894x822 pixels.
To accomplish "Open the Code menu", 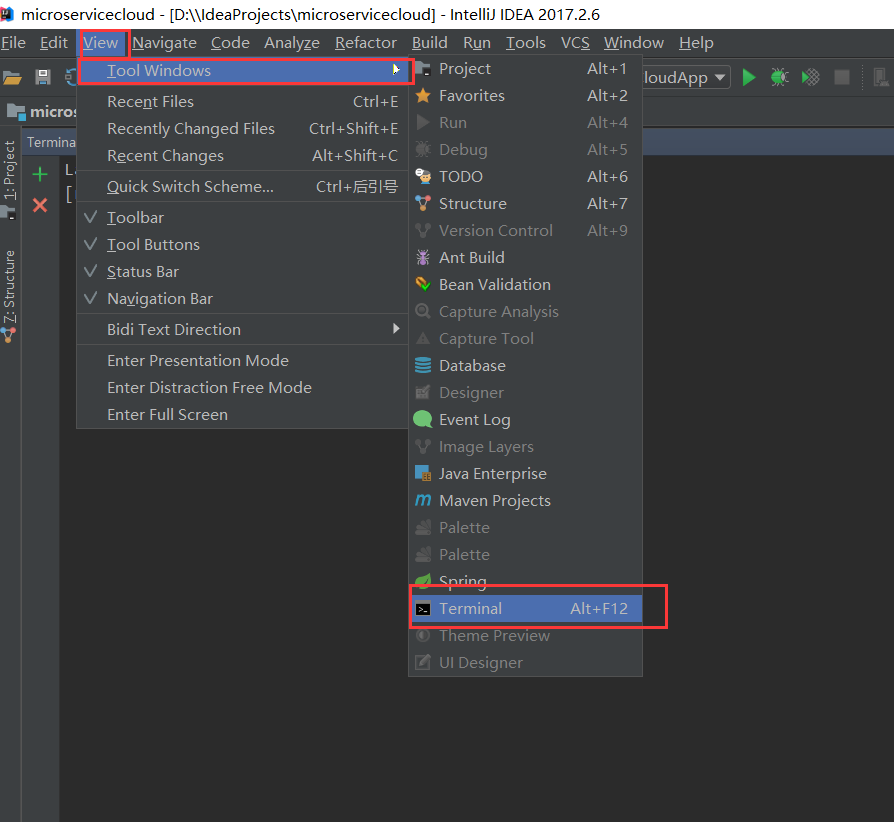I will tap(230, 43).
